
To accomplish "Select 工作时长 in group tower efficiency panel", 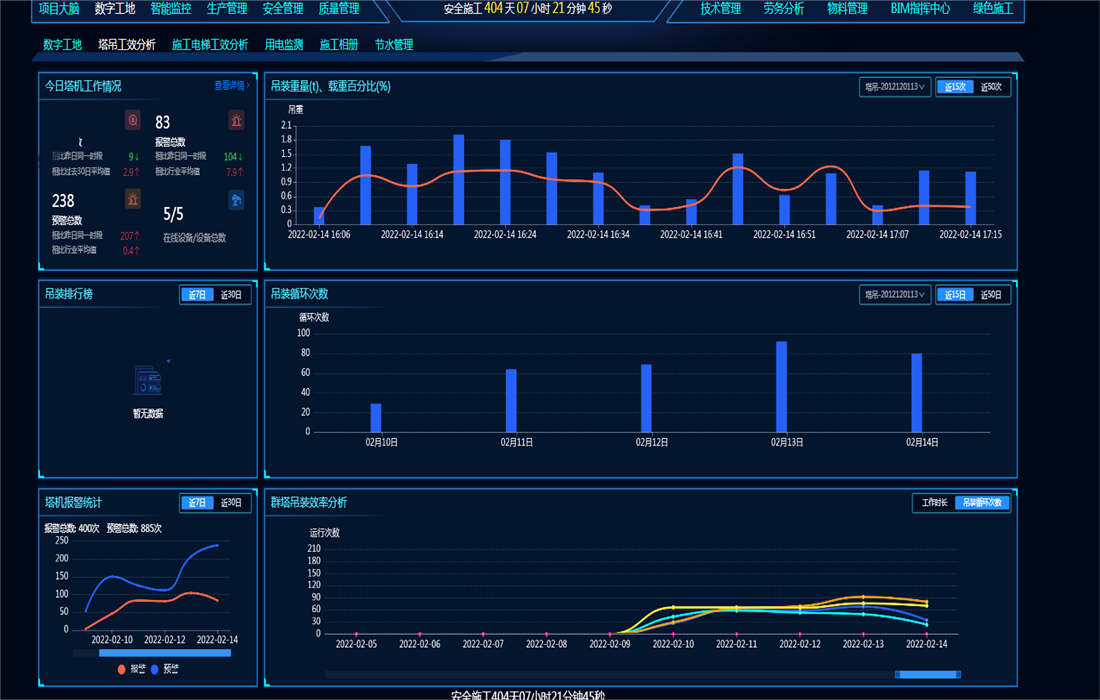I will click(x=934, y=503).
